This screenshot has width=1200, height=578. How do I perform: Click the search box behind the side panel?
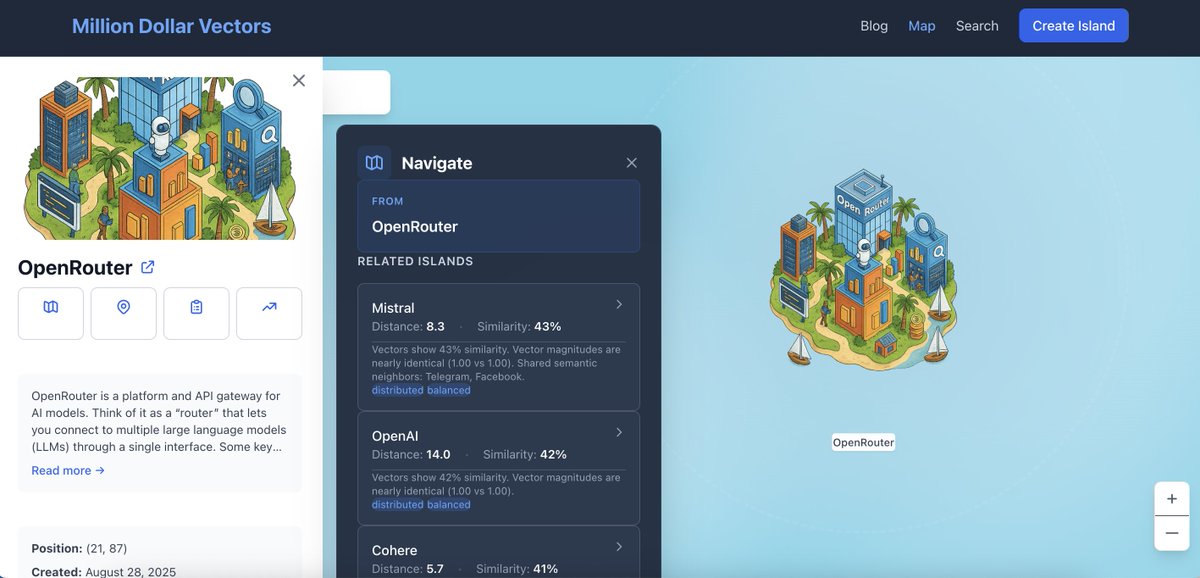pyautogui.click(x=356, y=92)
